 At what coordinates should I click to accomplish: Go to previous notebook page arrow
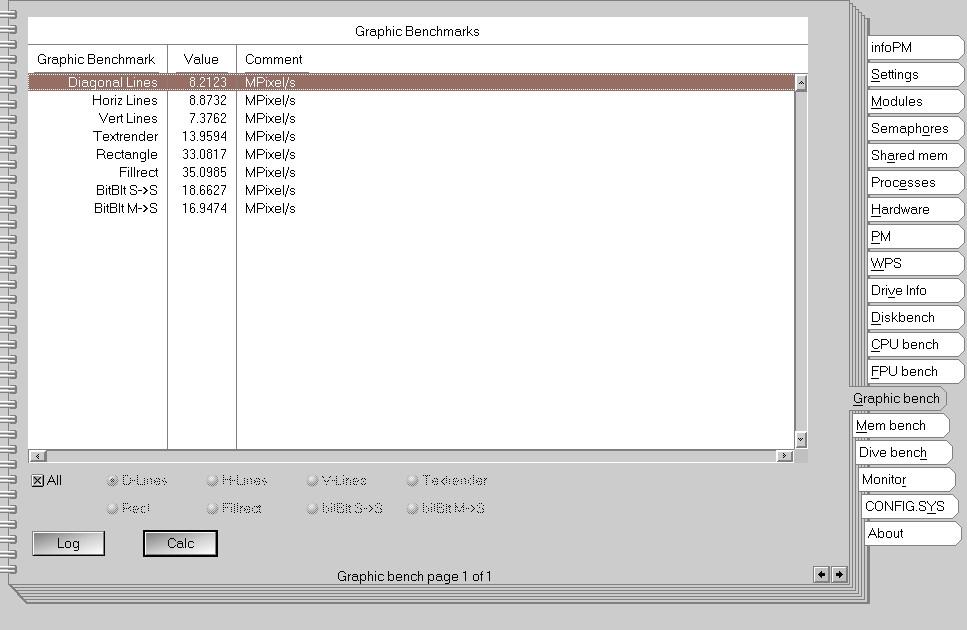pyautogui.click(x=822, y=574)
